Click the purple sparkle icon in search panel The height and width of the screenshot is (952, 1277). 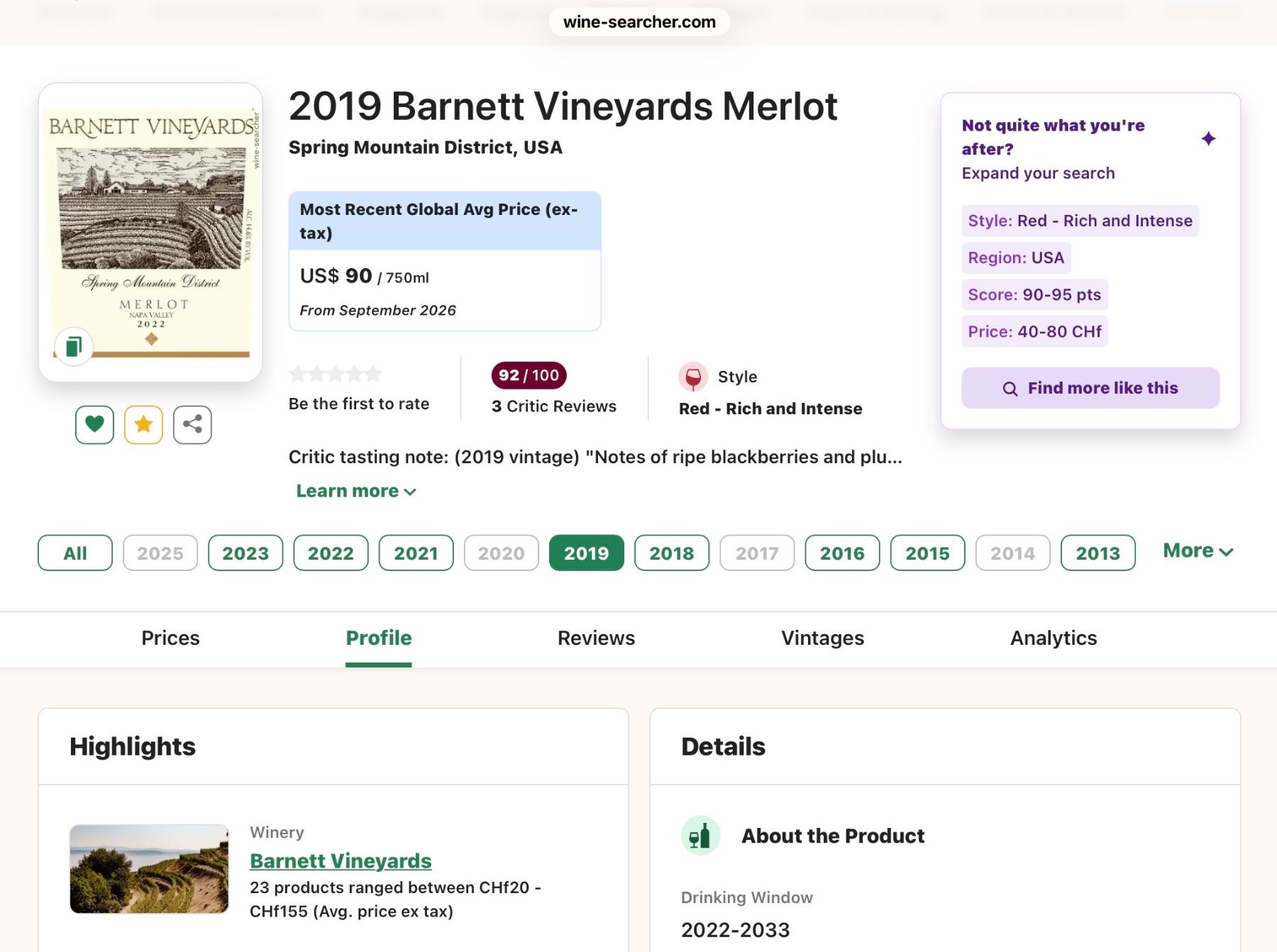click(1208, 138)
